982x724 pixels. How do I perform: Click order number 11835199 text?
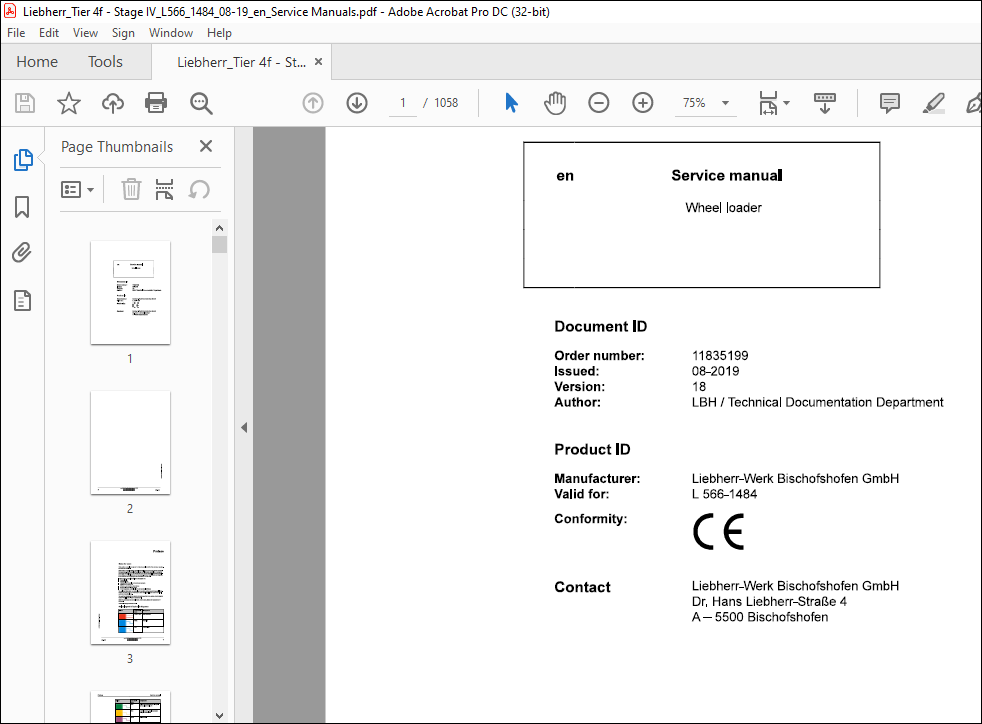point(720,356)
